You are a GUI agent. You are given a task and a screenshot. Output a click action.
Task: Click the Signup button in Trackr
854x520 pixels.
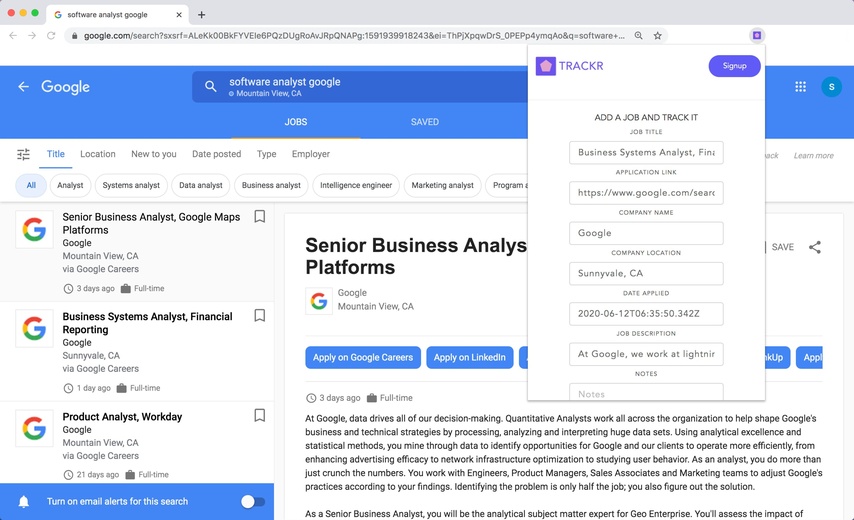(734, 66)
